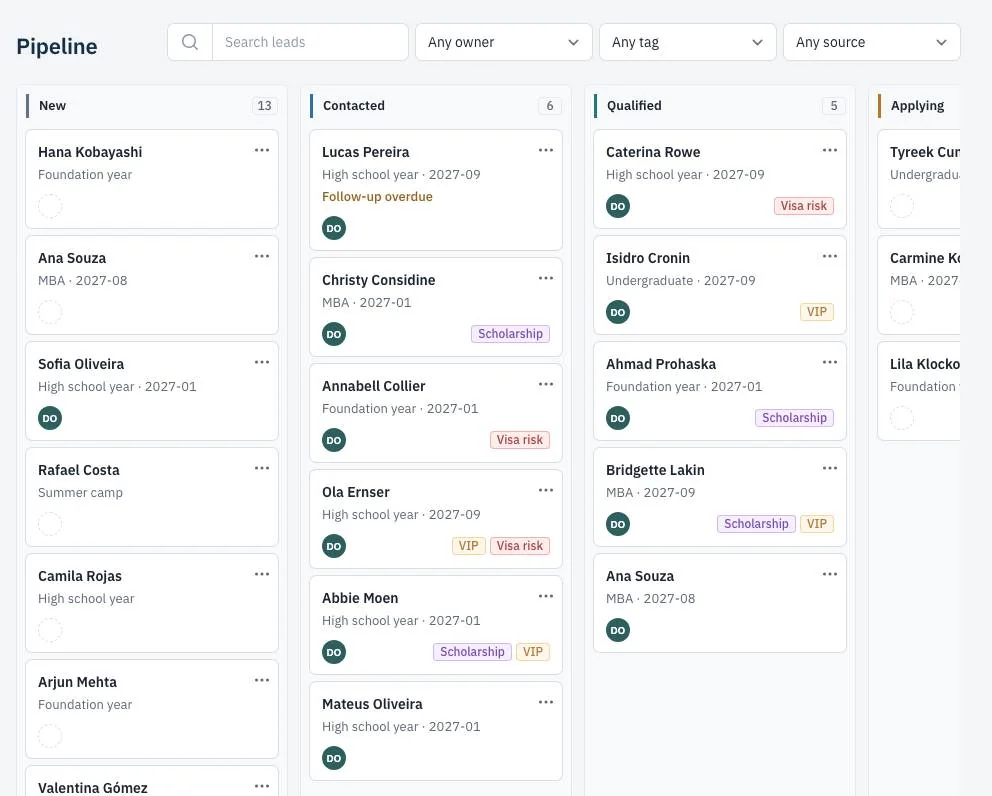
Task: Open Ahmad Prohaska's ellipsis menu
Action: (x=830, y=362)
